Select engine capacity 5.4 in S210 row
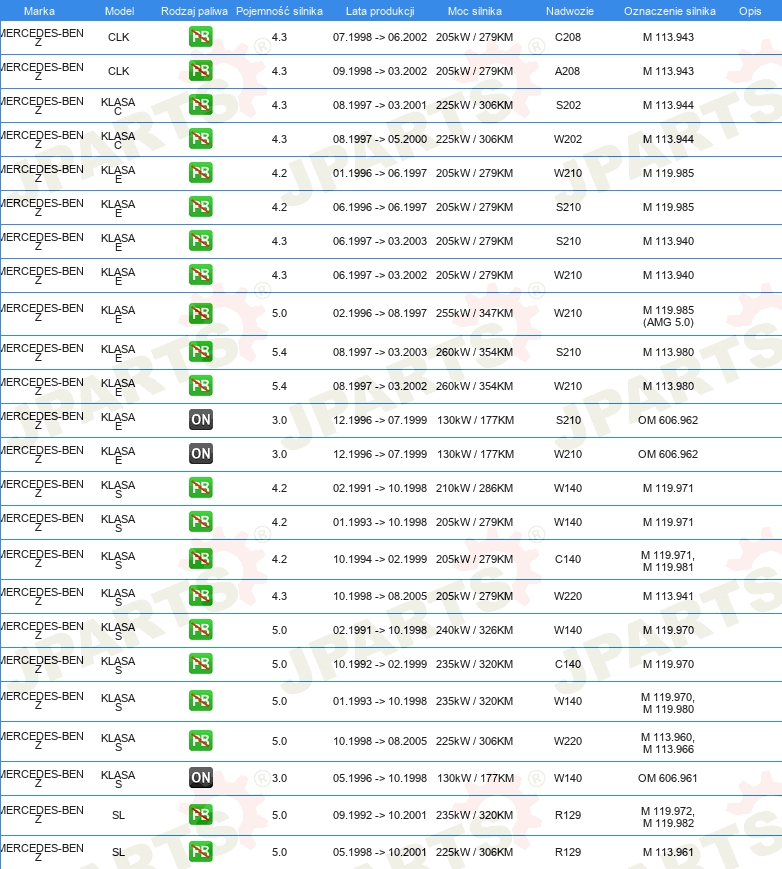Image resolution: width=782 pixels, height=869 pixels. 279,352
